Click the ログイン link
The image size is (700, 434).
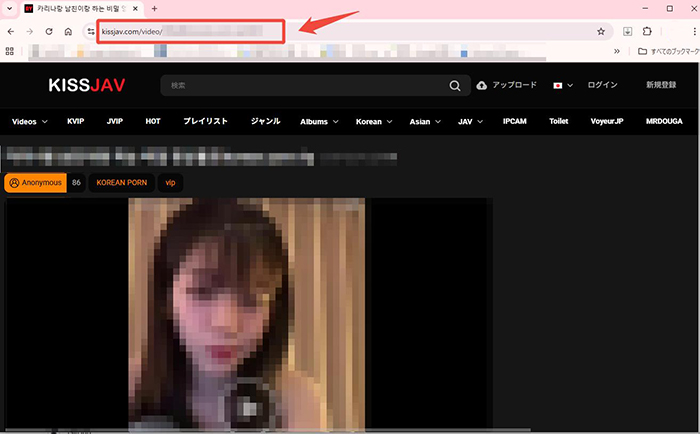tap(604, 86)
